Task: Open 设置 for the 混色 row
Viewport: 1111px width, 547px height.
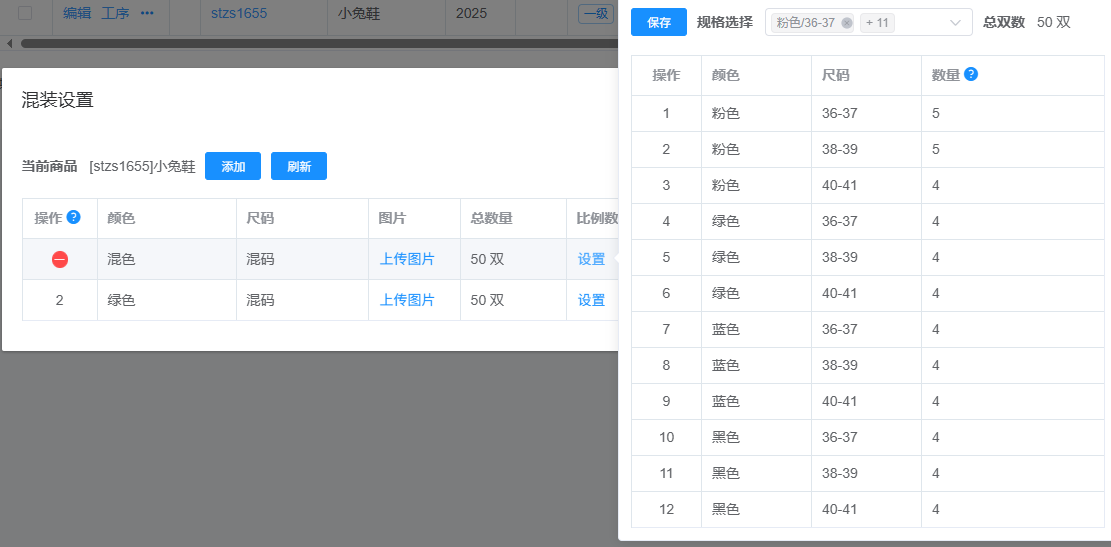Action: point(591,259)
